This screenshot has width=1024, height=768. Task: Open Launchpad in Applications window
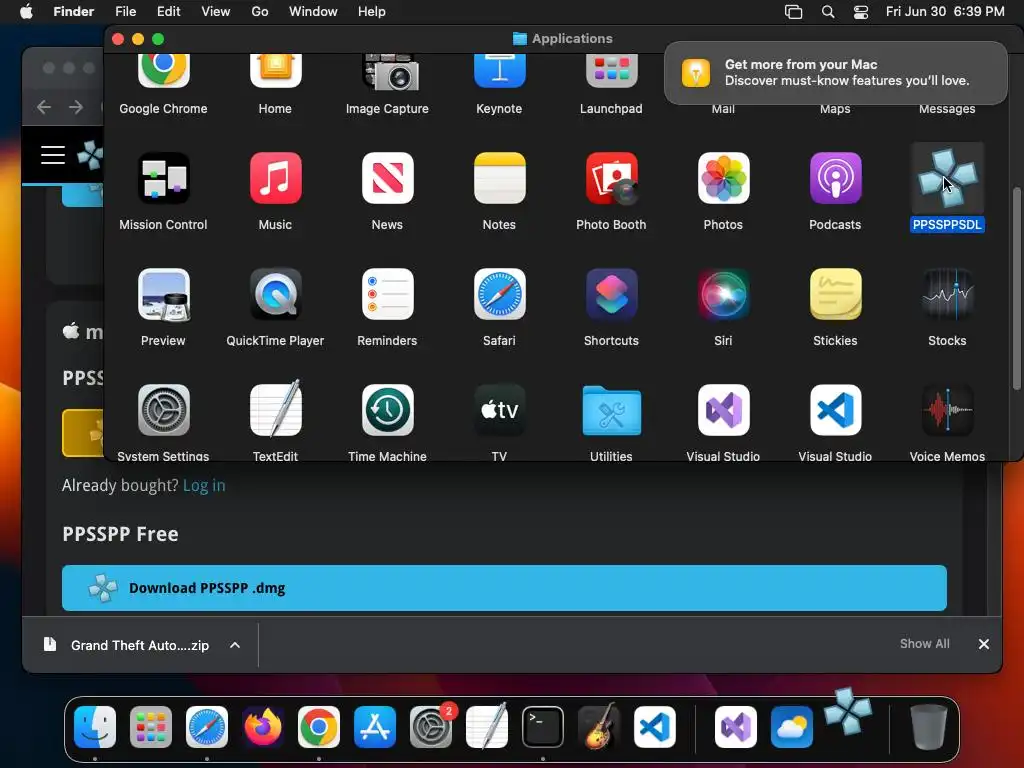[611, 70]
